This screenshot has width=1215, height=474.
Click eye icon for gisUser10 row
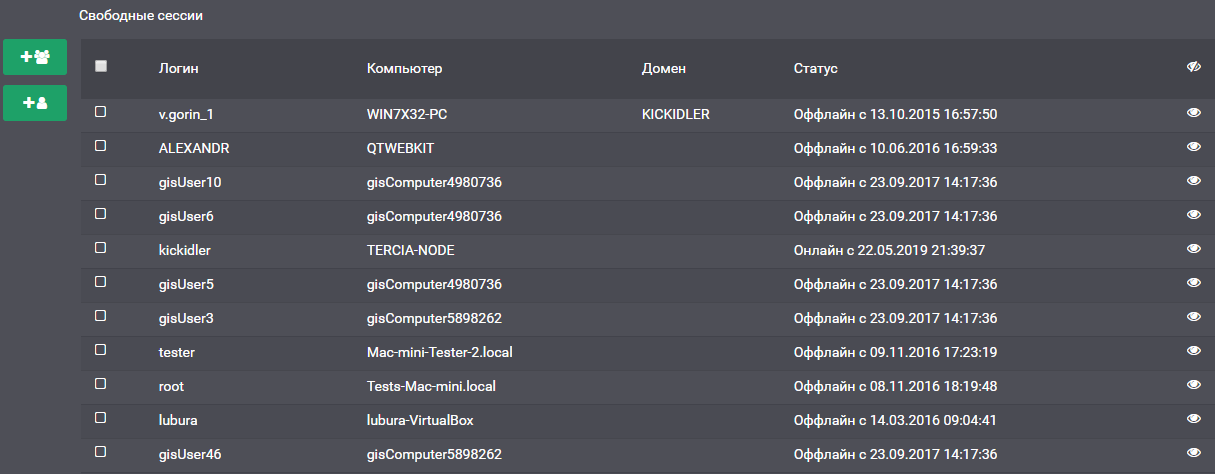tap(1193, 181)
